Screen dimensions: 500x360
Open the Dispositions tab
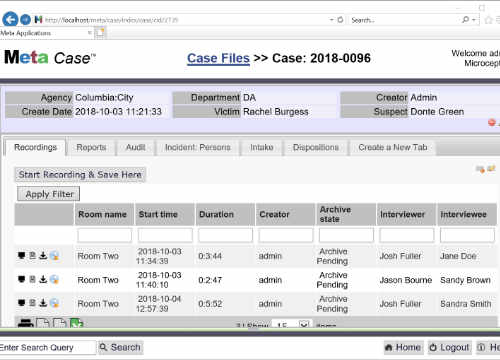point(316,147)
